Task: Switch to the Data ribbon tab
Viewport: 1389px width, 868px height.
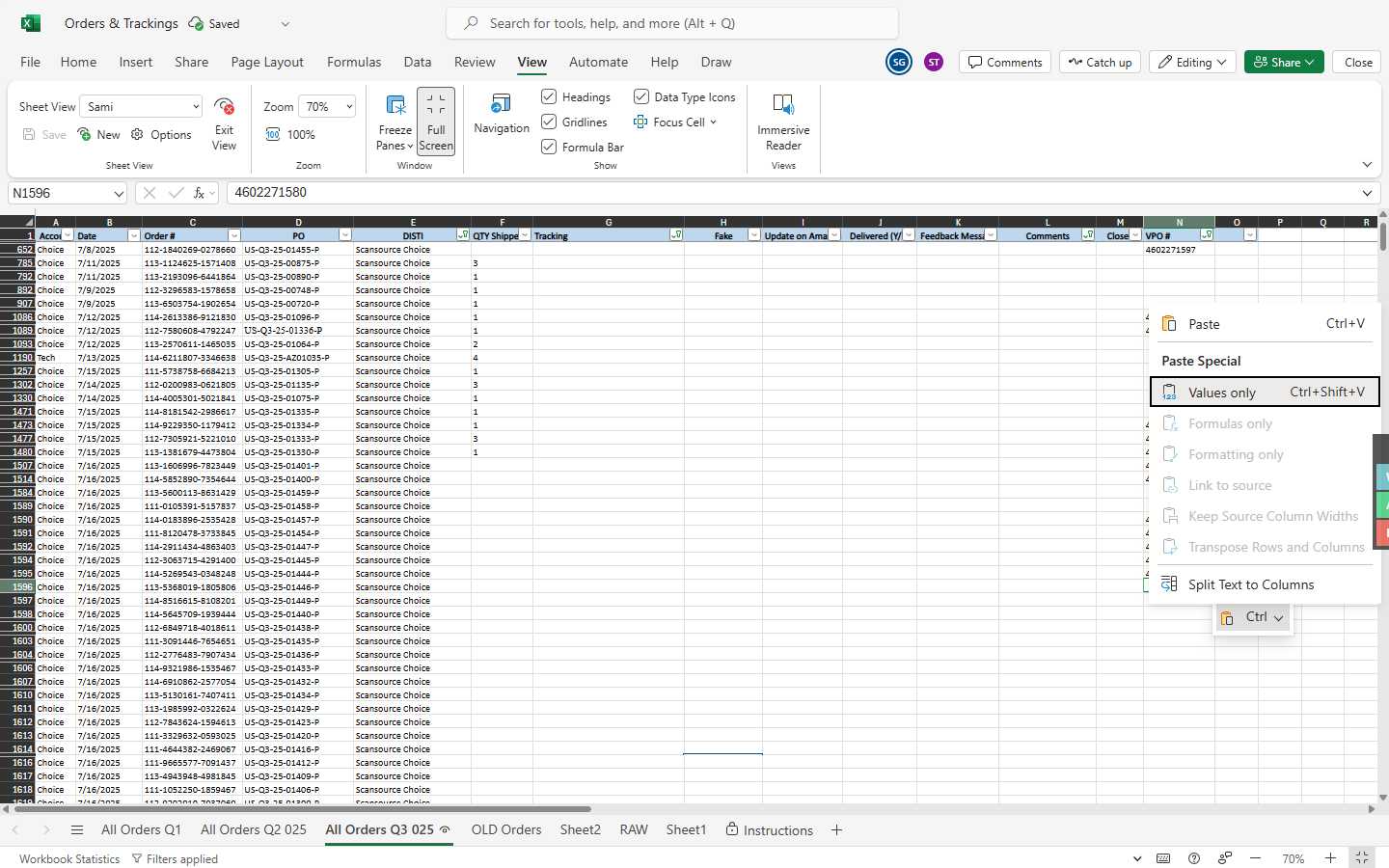Action: (418, 62)
